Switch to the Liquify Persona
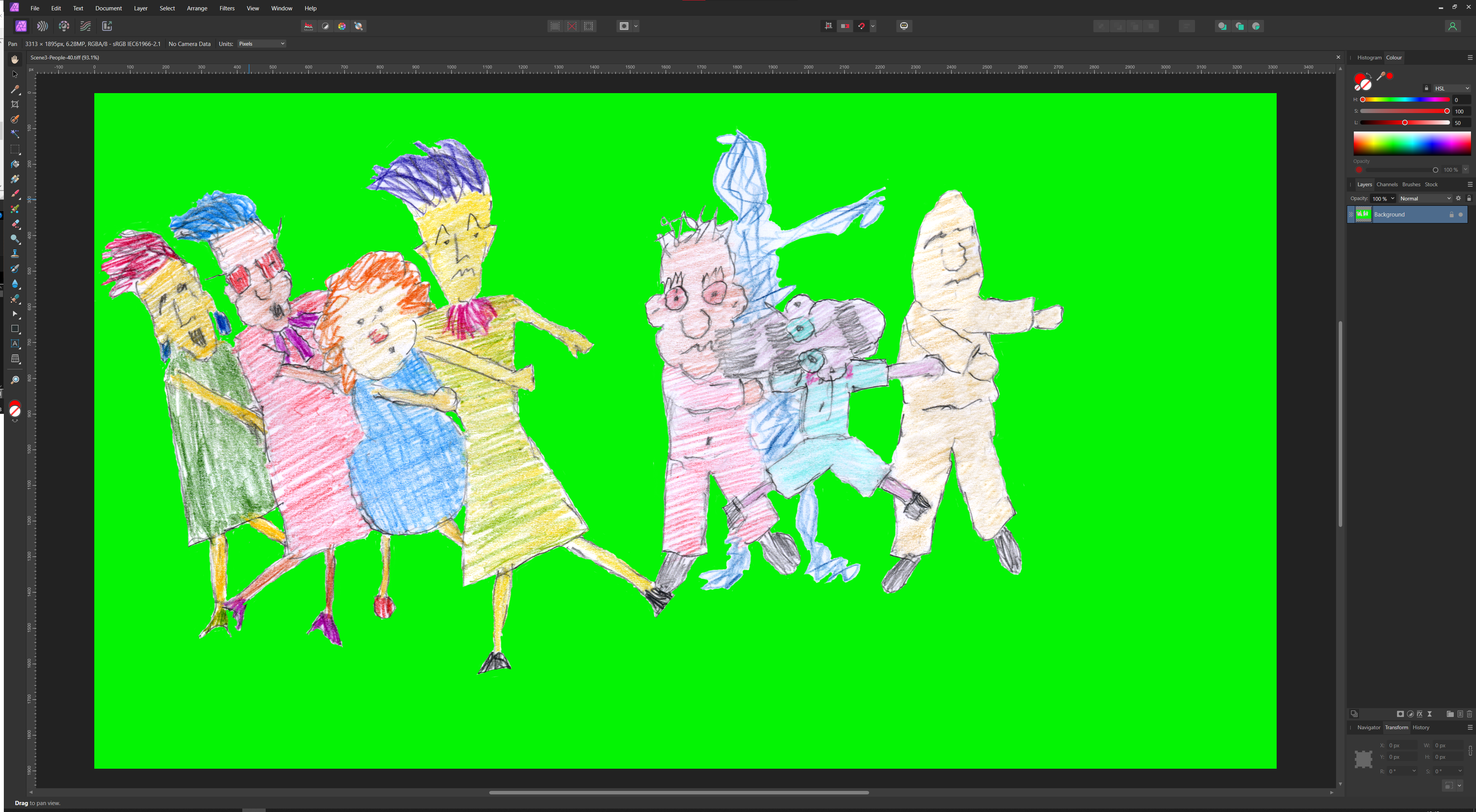The width and height of the screenshot is (1476, 812). click(x=43, y=26)
